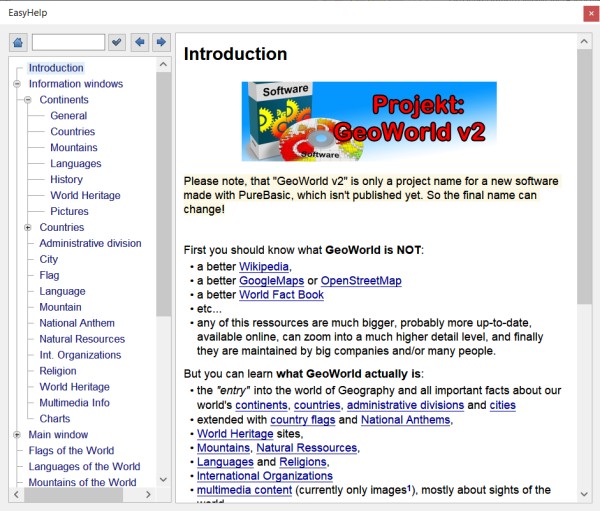Open Languages under Continents

coord(76,163)
